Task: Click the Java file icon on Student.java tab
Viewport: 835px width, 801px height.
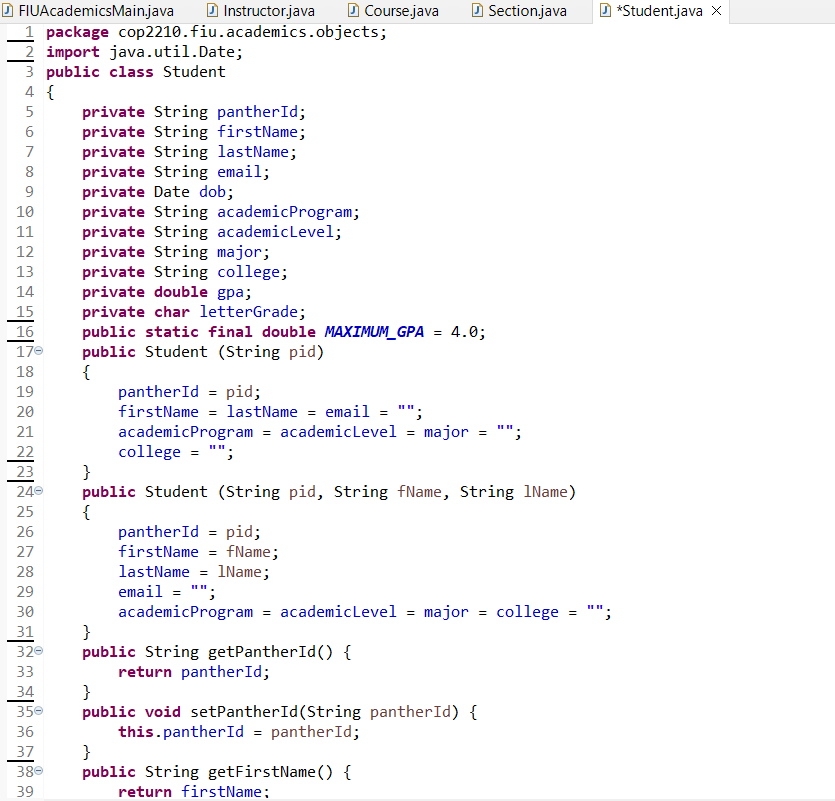Action: tap(605, 11)
